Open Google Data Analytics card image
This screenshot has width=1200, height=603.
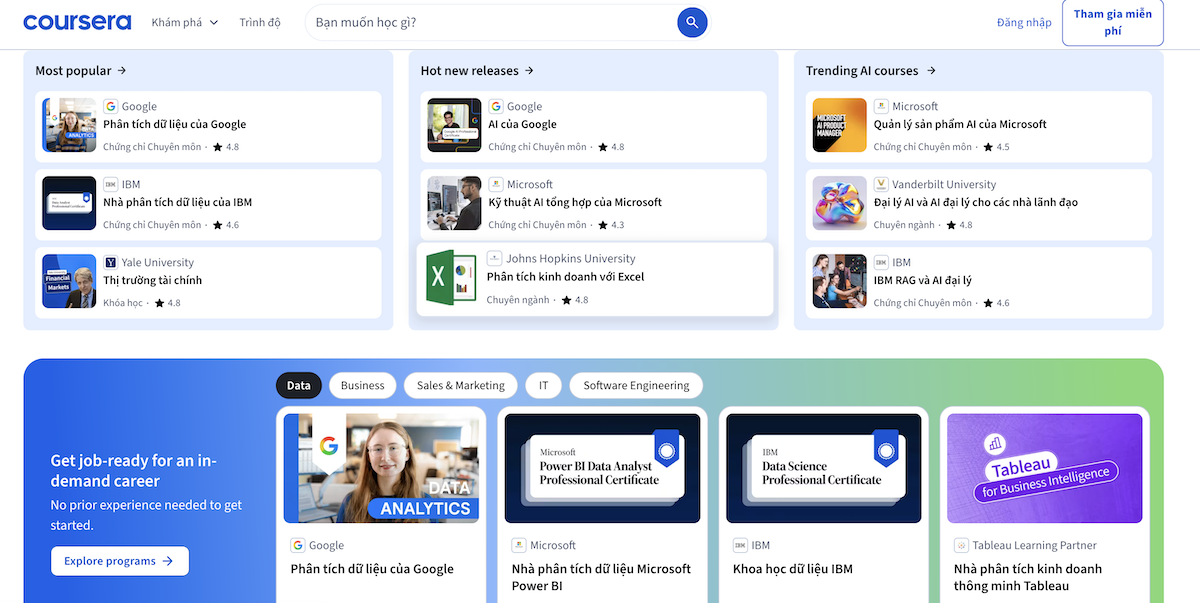pos(381,468)
